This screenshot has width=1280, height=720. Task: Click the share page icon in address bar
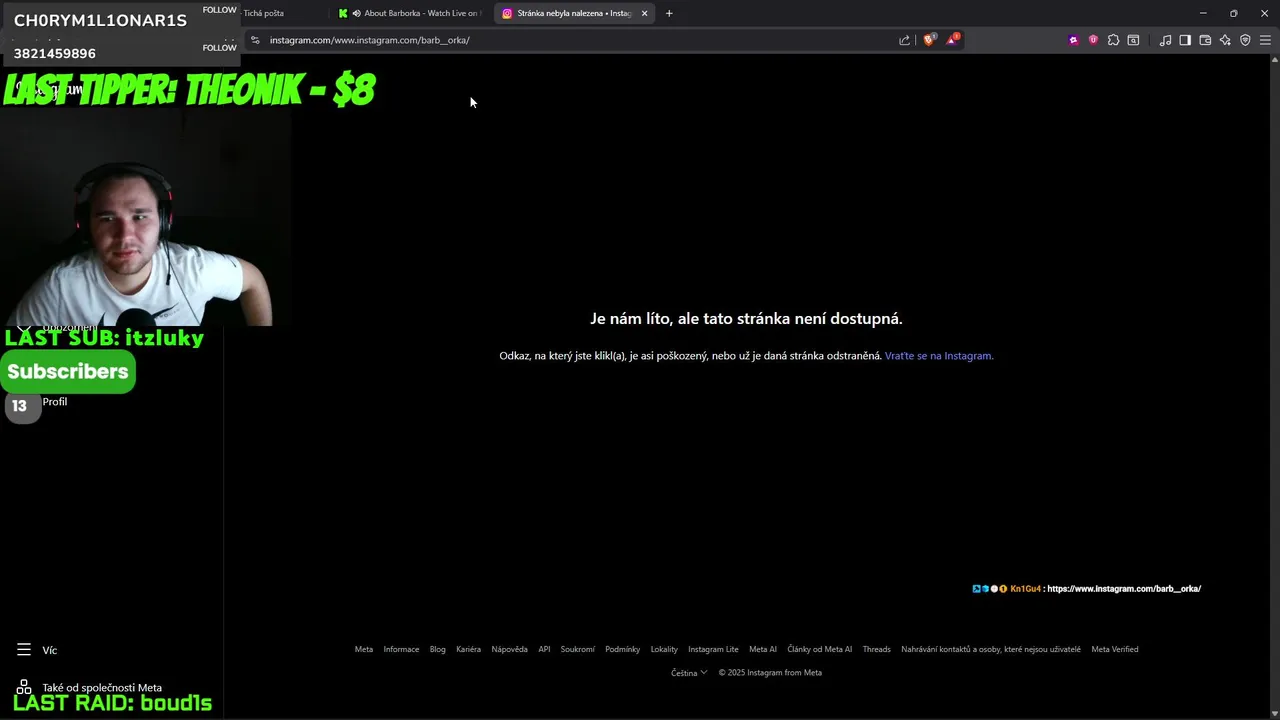click(905, 40)
